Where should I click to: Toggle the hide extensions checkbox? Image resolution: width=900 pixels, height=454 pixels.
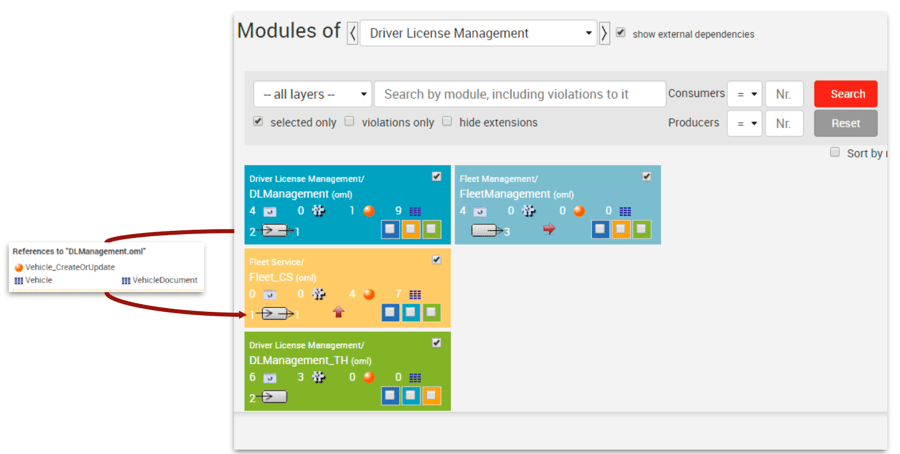pos(447,122)
